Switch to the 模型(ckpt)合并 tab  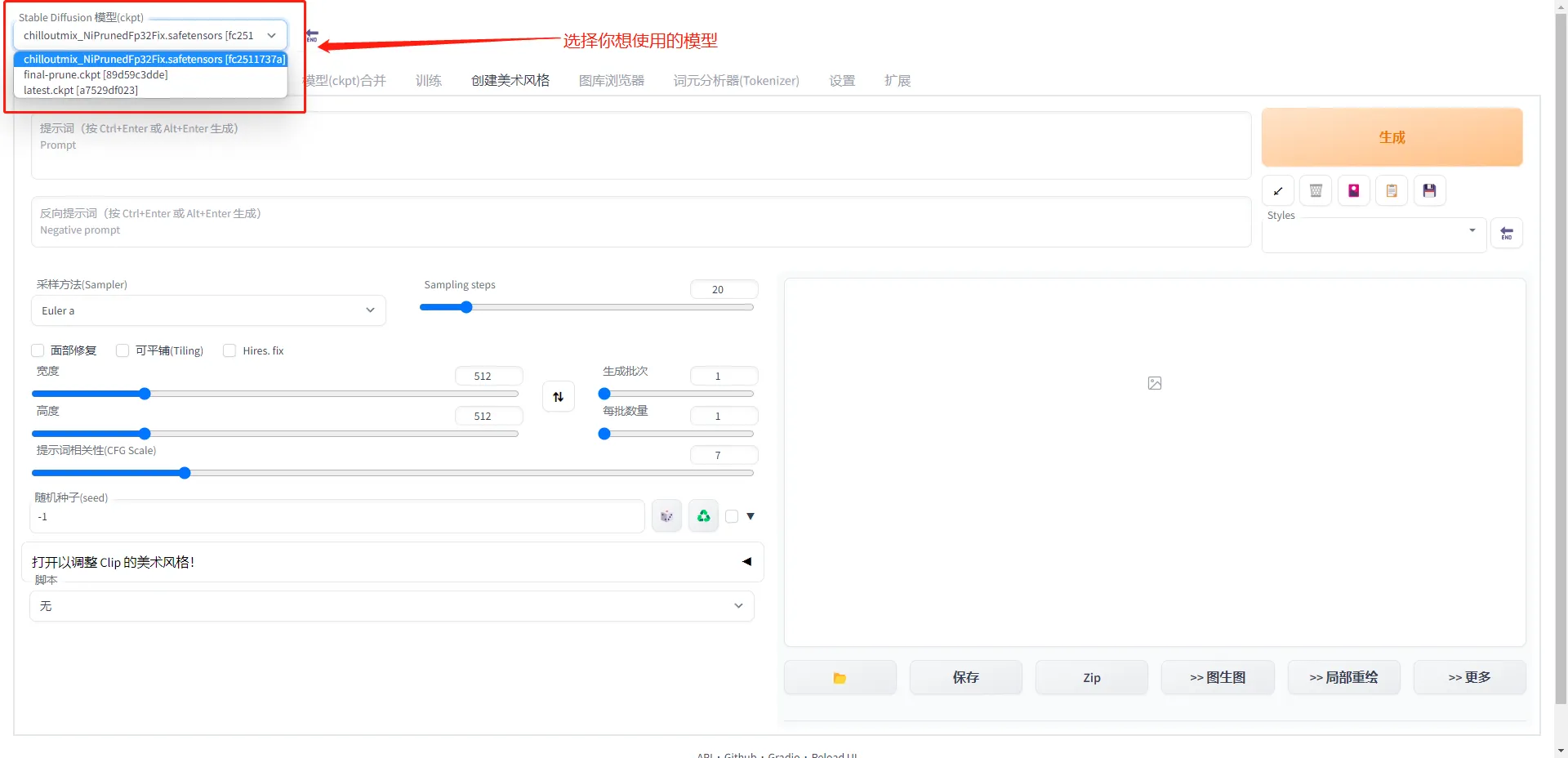click(x=345, y=80)
